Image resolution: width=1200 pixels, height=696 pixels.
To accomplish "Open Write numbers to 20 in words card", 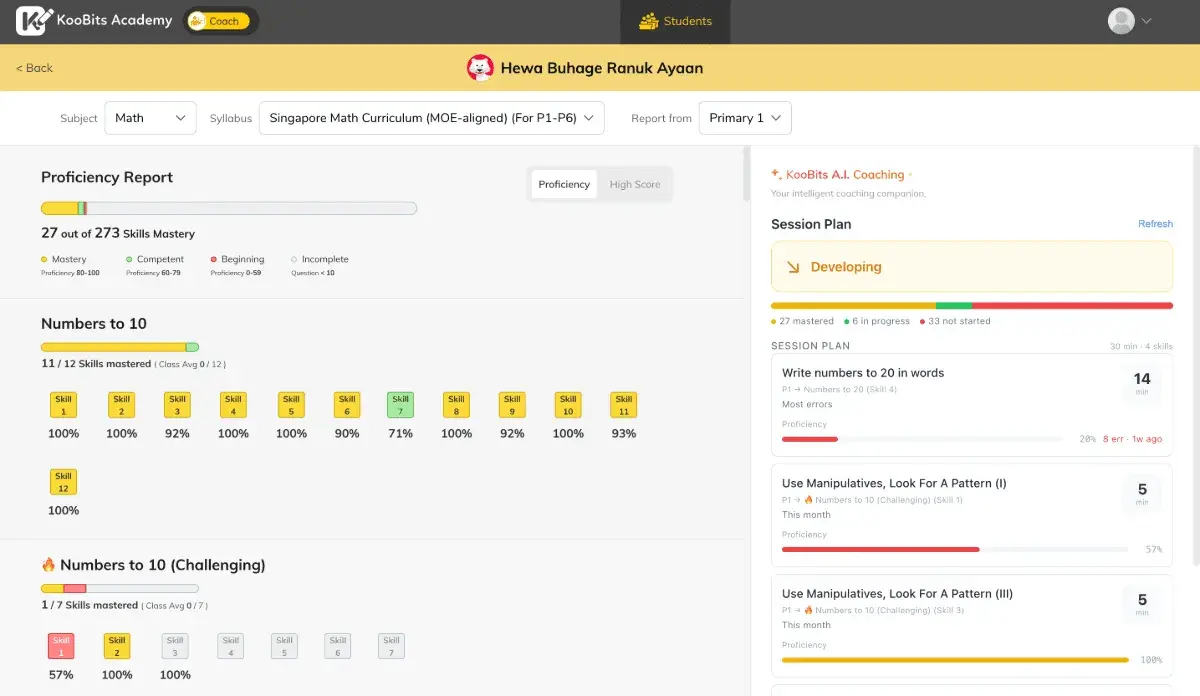I will tap(972, 405).
